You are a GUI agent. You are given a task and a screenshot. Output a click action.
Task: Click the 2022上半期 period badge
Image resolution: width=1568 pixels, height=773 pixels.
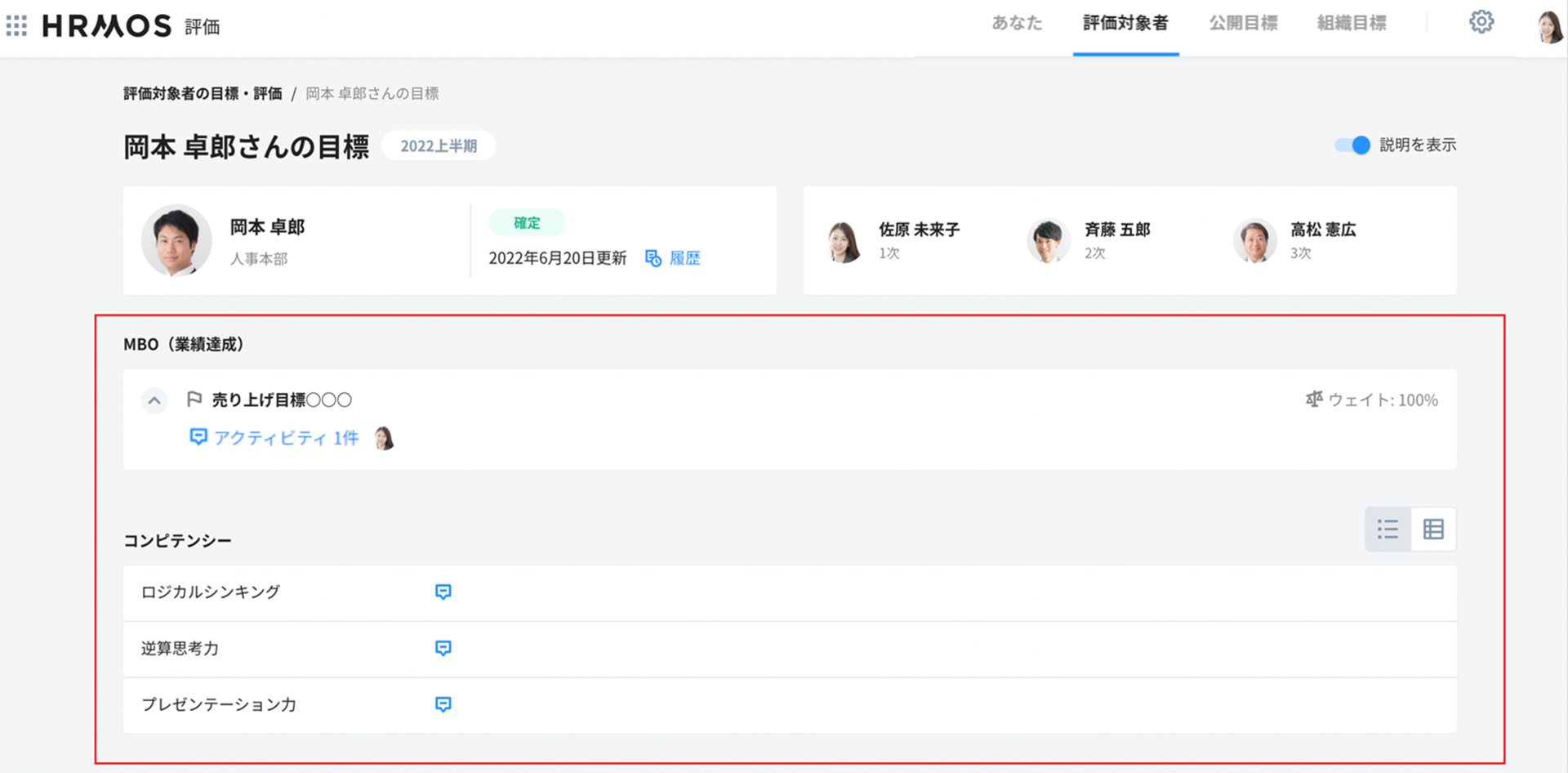point(439,146)
